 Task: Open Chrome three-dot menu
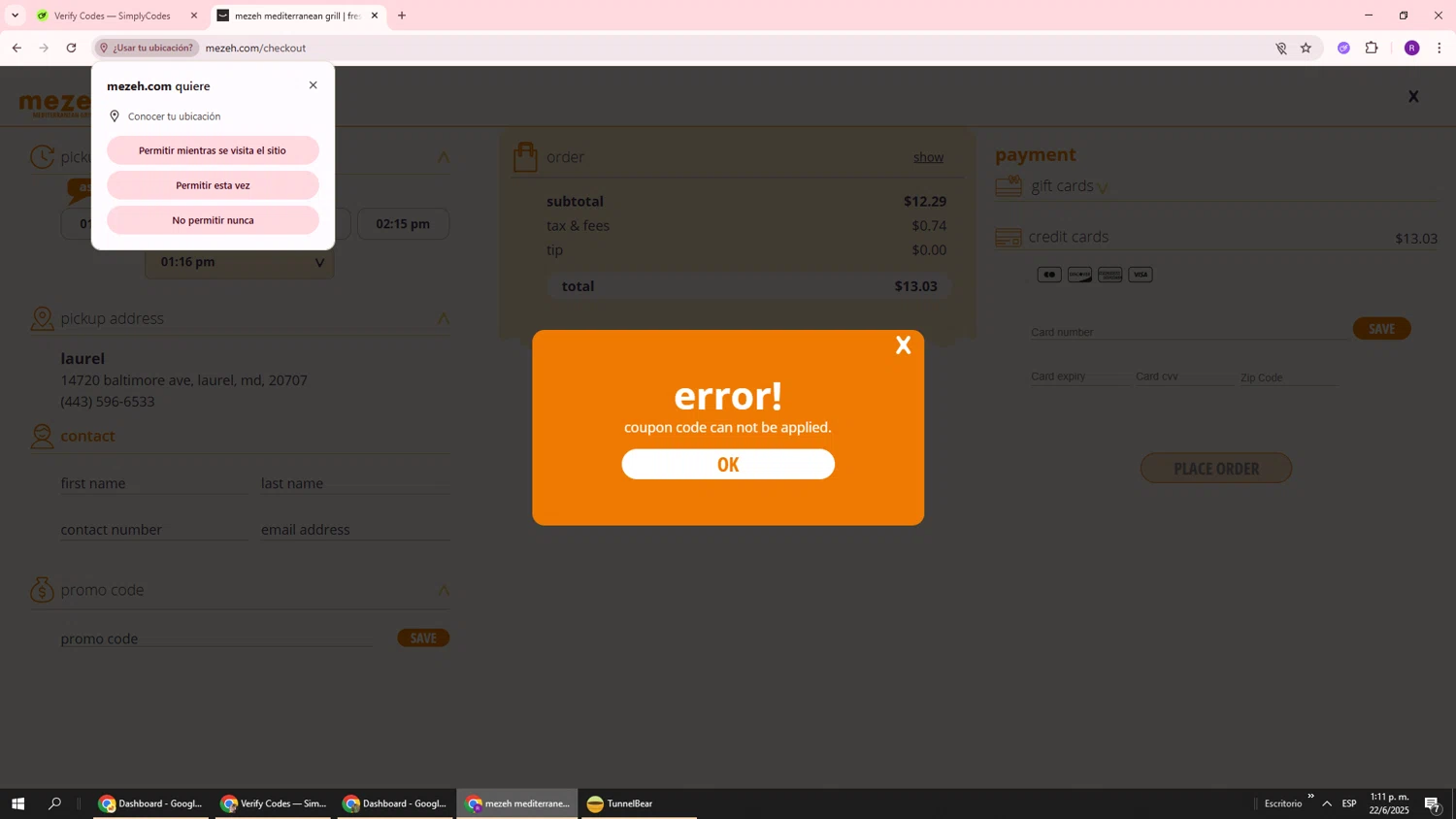(x=1439, y=48)
